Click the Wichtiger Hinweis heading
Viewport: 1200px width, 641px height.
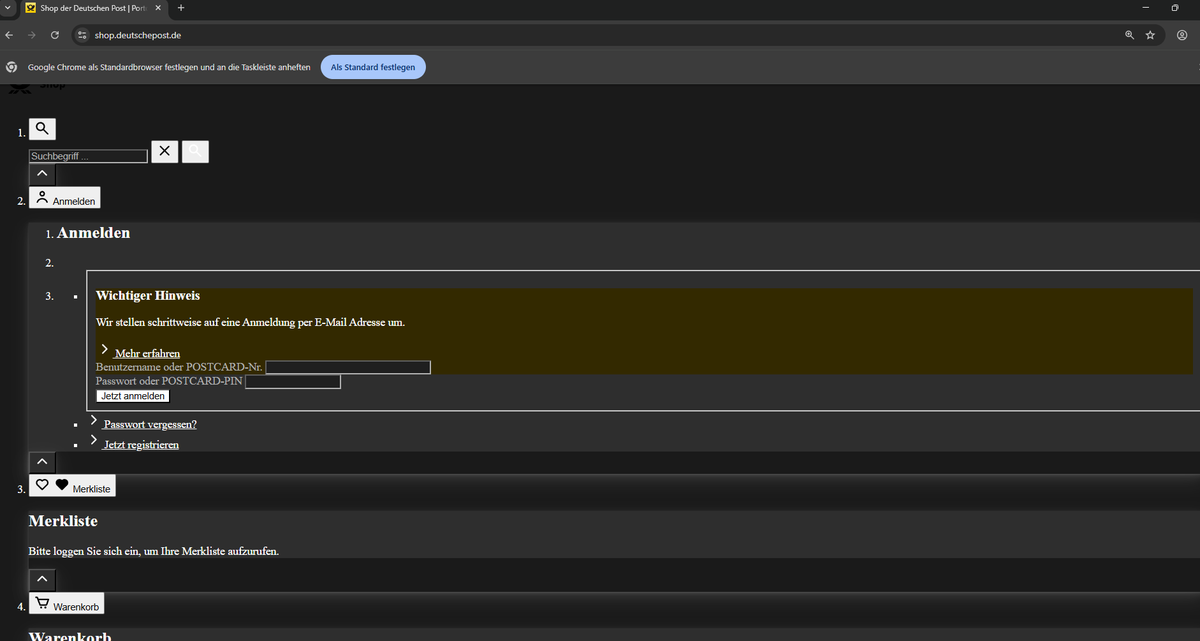click(x=148, y=296)
